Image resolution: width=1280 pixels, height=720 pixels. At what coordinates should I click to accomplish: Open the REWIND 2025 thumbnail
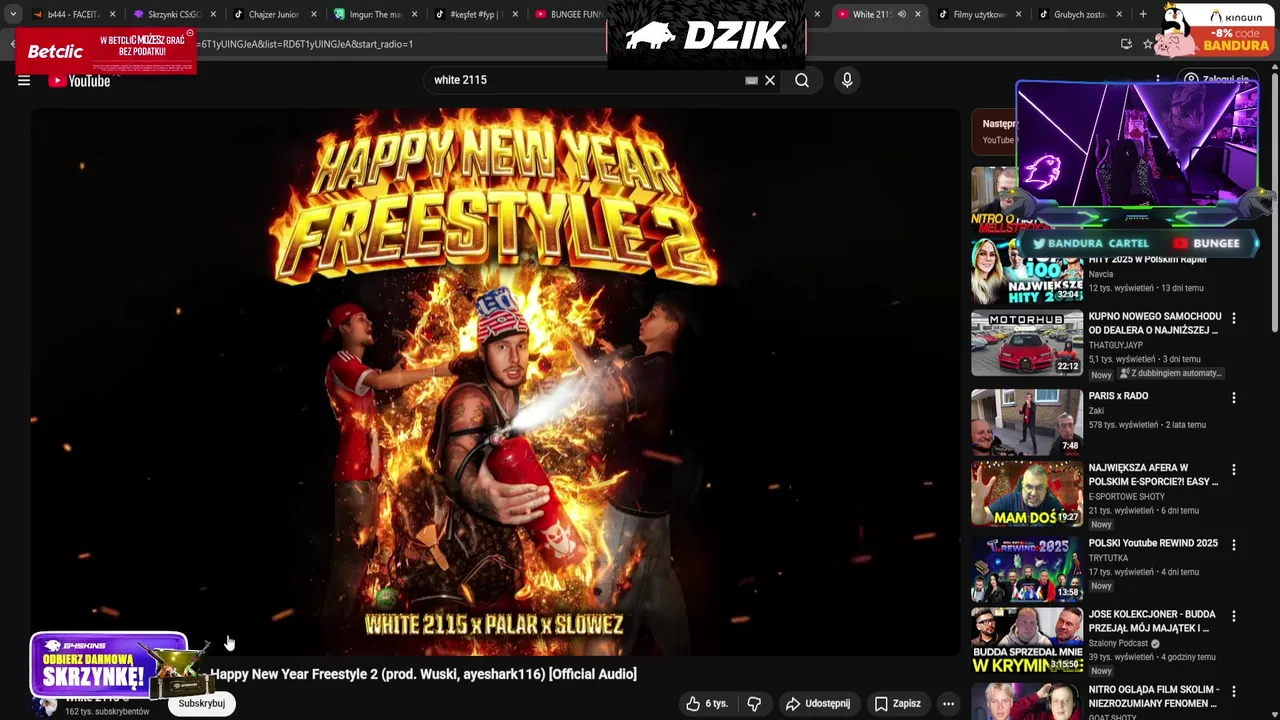[x=1027, y=569]
